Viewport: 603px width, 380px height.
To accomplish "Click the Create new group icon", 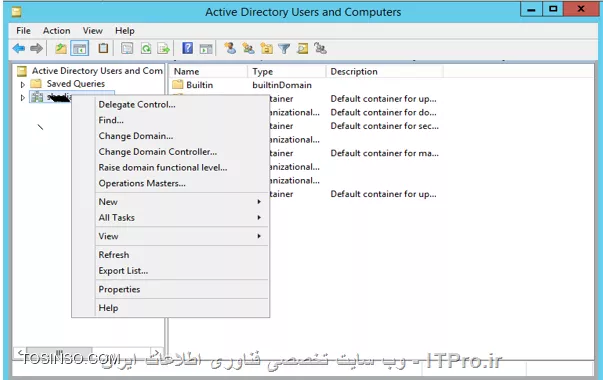I will click(248, 48).
